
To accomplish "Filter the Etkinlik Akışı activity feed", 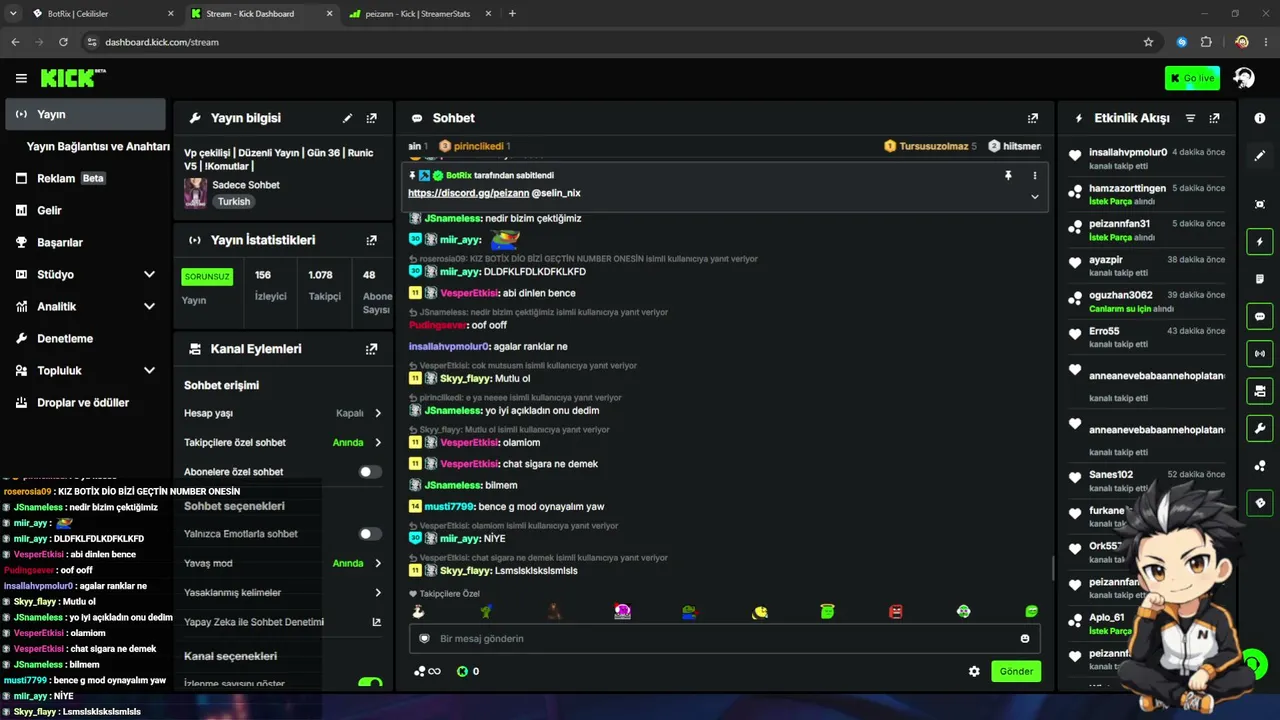I will tap(1190, 118).
